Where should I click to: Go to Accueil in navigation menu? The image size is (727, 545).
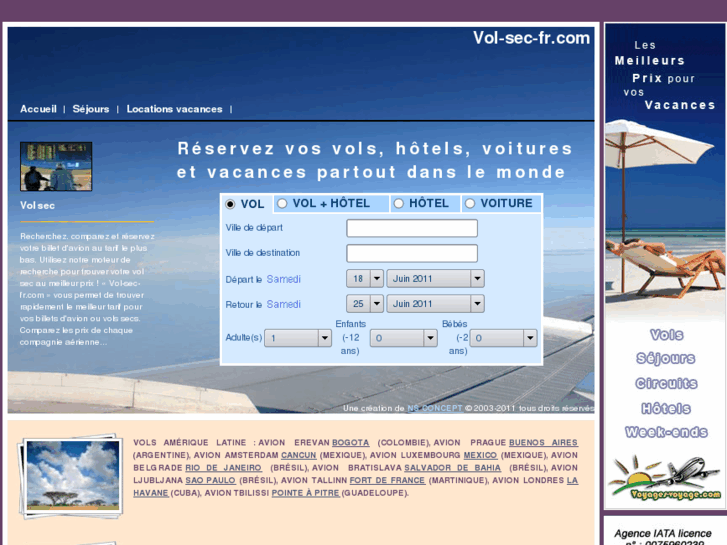point(38,109)
